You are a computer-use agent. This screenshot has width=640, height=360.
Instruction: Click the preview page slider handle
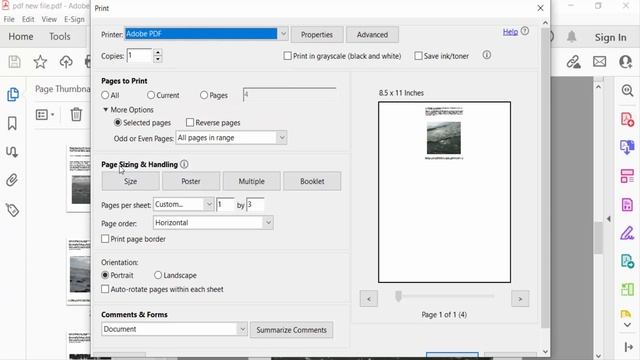[x=398, y=296]
